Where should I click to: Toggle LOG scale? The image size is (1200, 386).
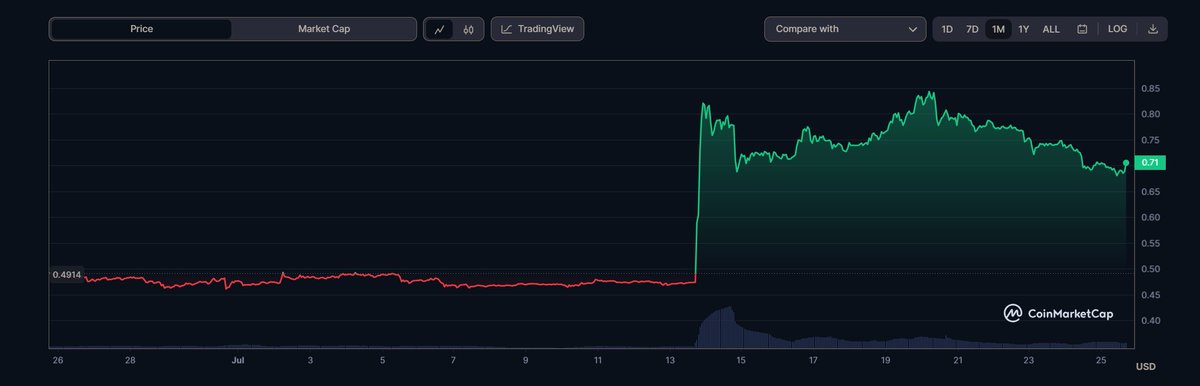tap(1117, 29)
